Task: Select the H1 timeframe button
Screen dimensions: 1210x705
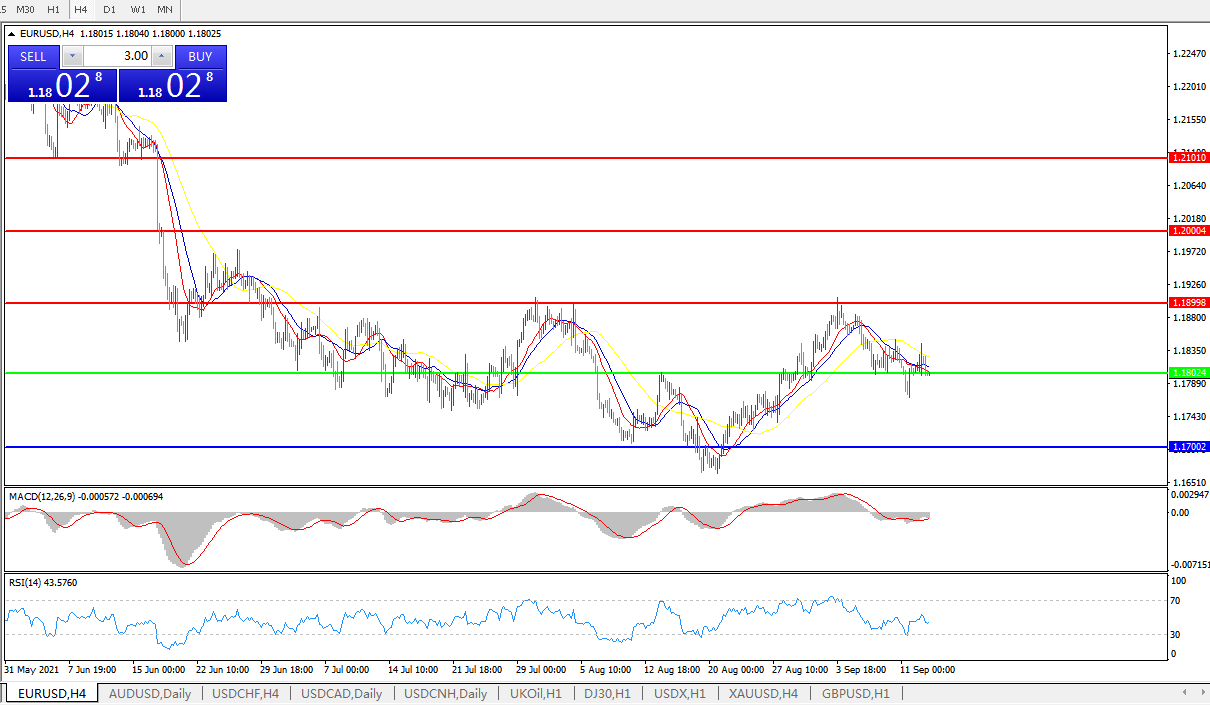Action: tap(54, 9)
